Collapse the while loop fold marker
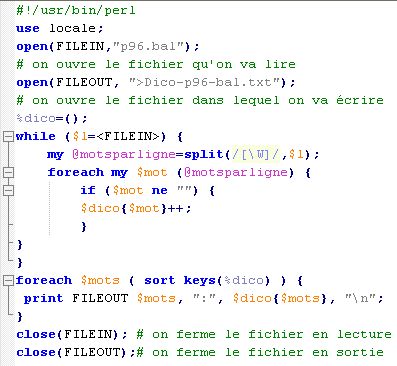Image resolution: width=397 pixels, height=366 pixels. 8,137
